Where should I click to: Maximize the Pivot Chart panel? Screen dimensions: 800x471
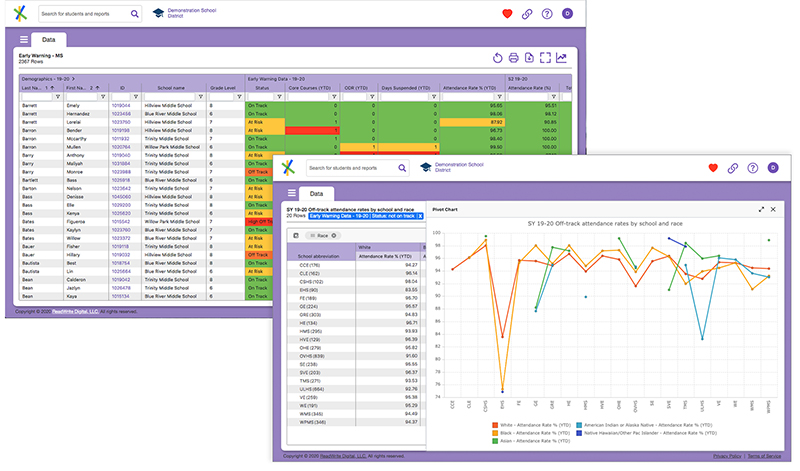pyautogui.click(x=762, y=210)
